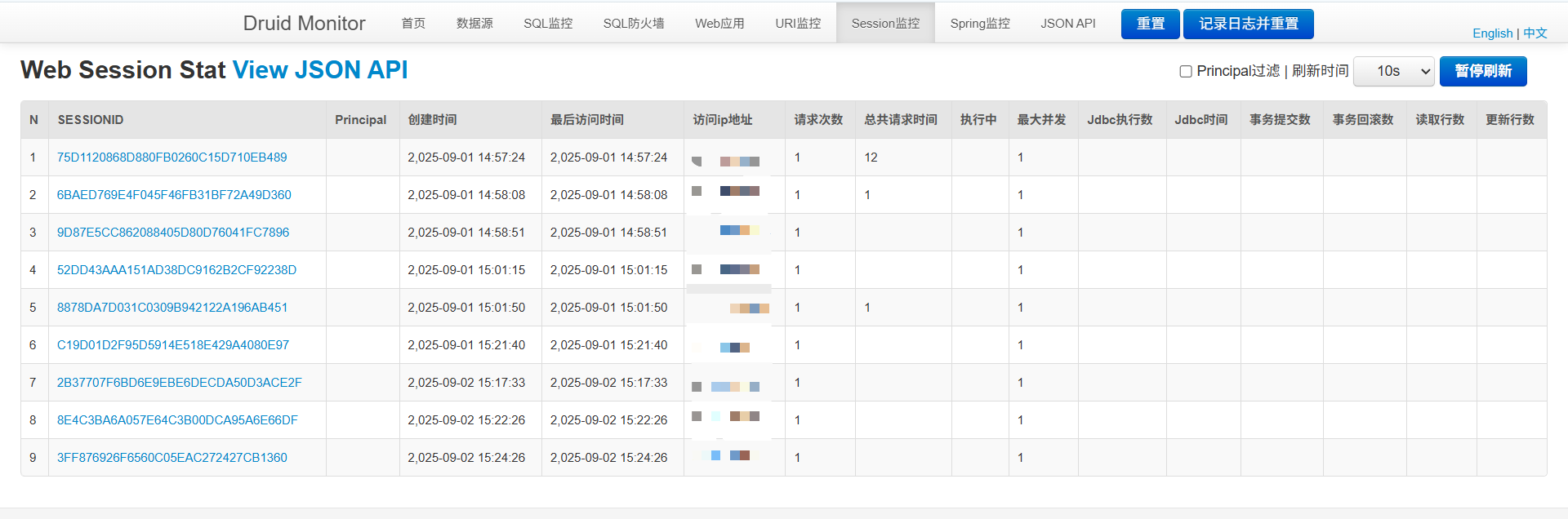Viewport: 1568px width, 519px height.
Task: Click the View JSON API link
Action: (x=320, y=70)
